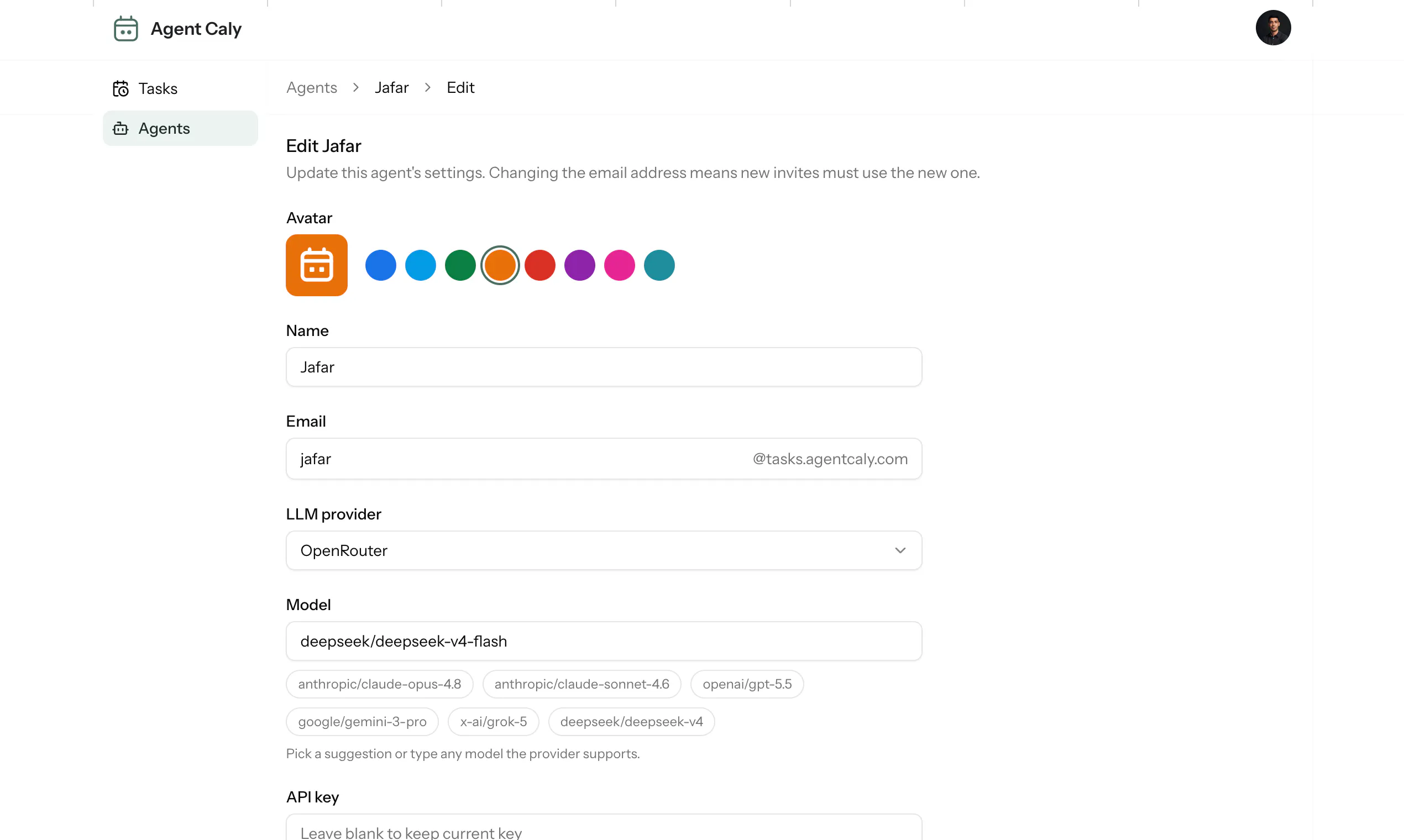Pick the purple avatar color
The image size is (1404, 840).
tap(579, 265)
